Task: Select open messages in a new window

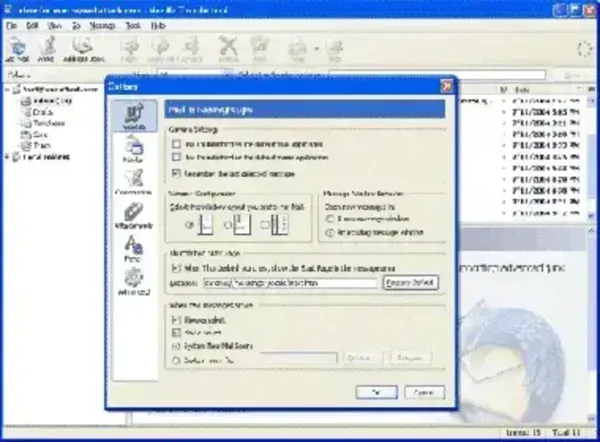Action: click(329, 219)
